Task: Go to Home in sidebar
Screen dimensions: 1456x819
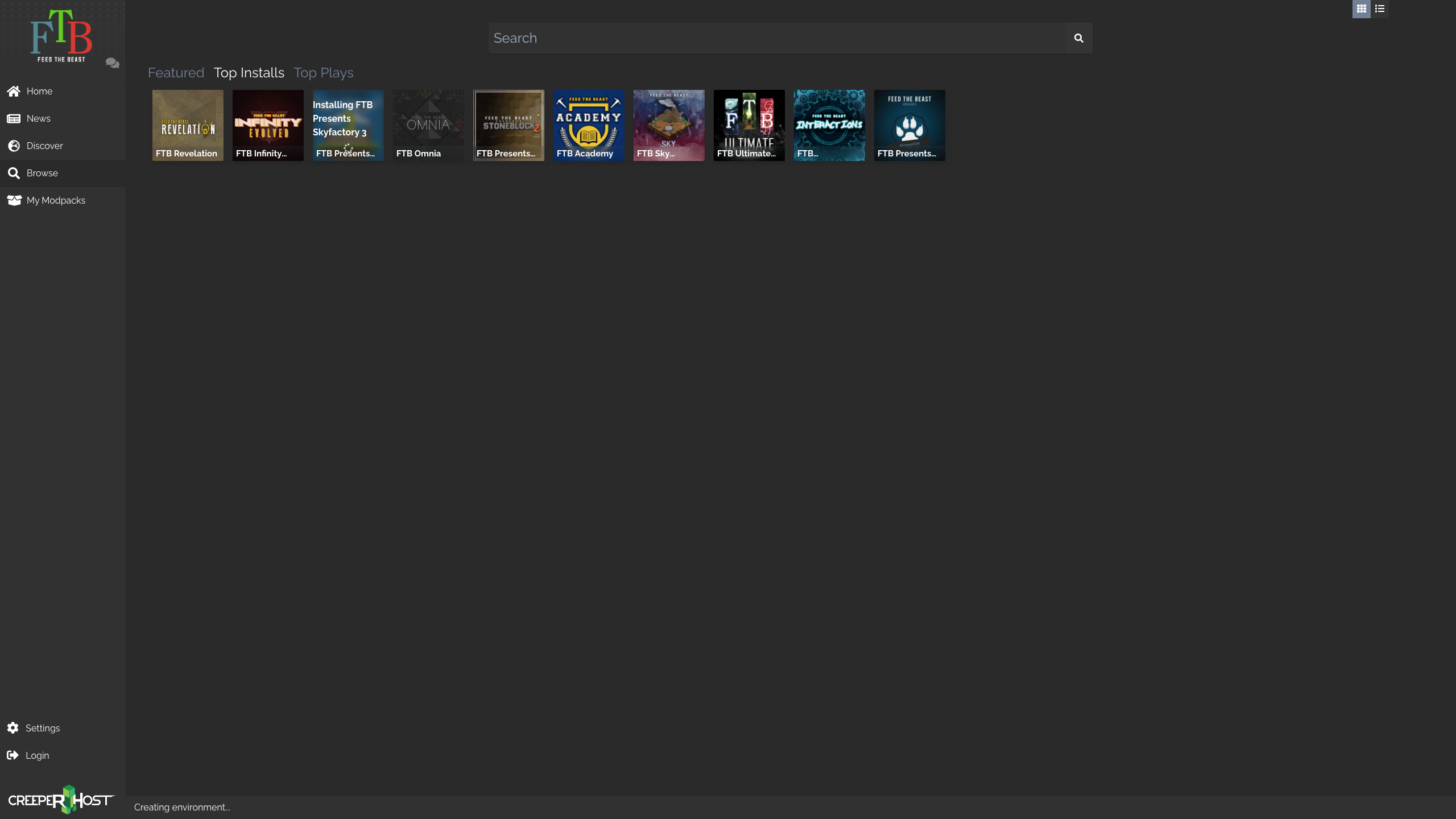Action: [39, 91]
